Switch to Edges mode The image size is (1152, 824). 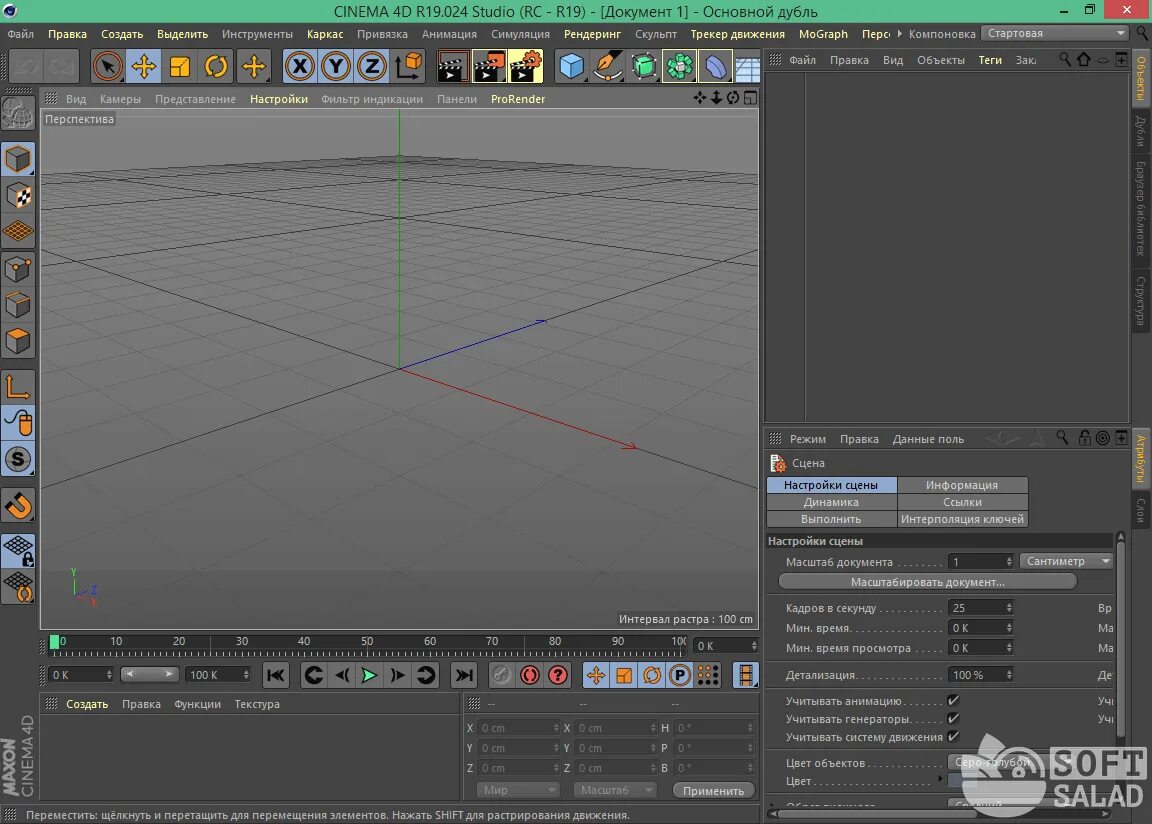pos(18,305)
